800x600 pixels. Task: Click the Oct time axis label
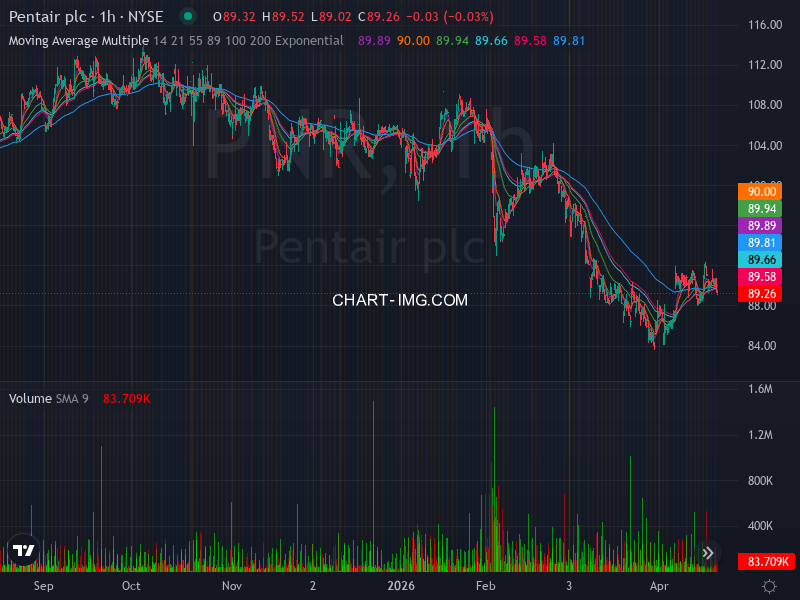[131, 586]
